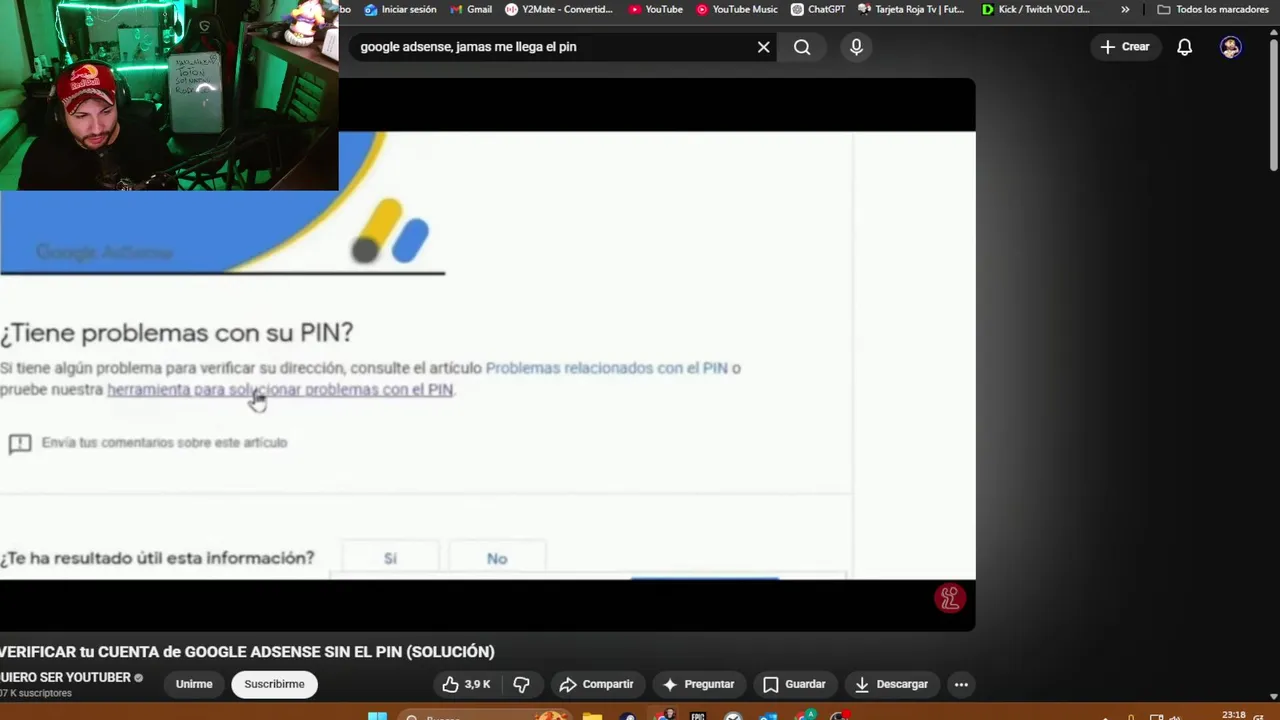The height and width of the screenshot is (720, 1280).
Task: Click the magnifier search button
Action: pos(802,47)
